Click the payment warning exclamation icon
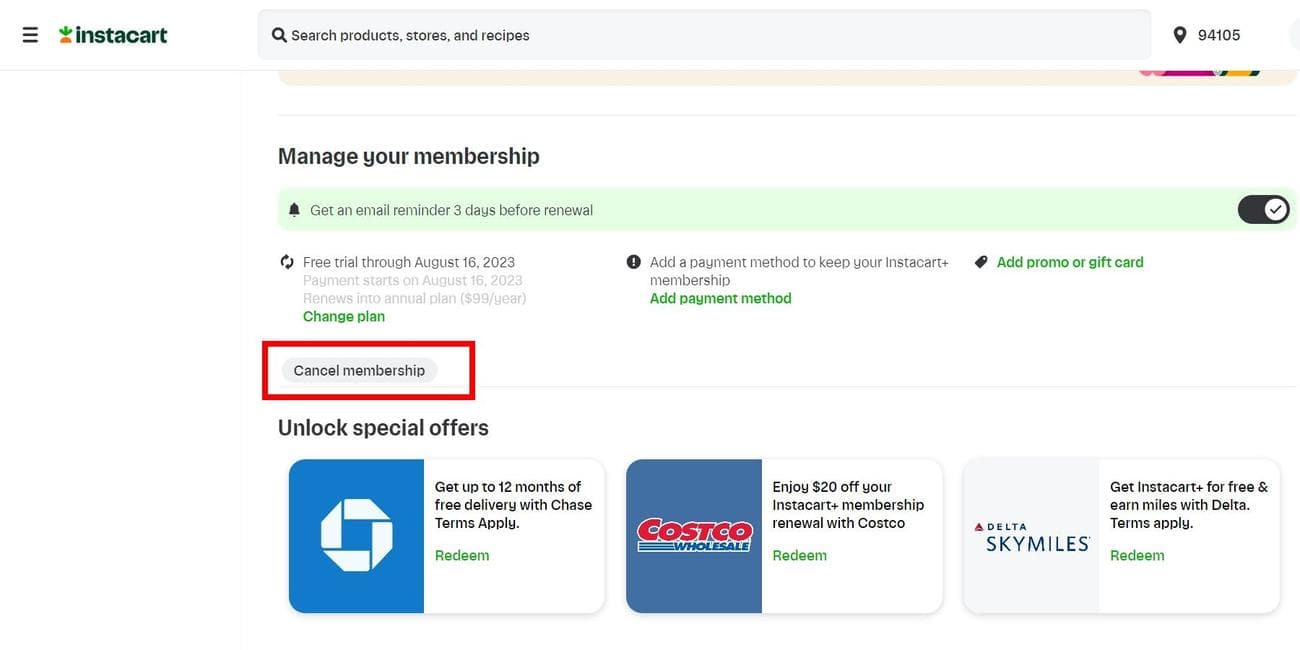The image size is (1300, 650). tap(633, 261)
